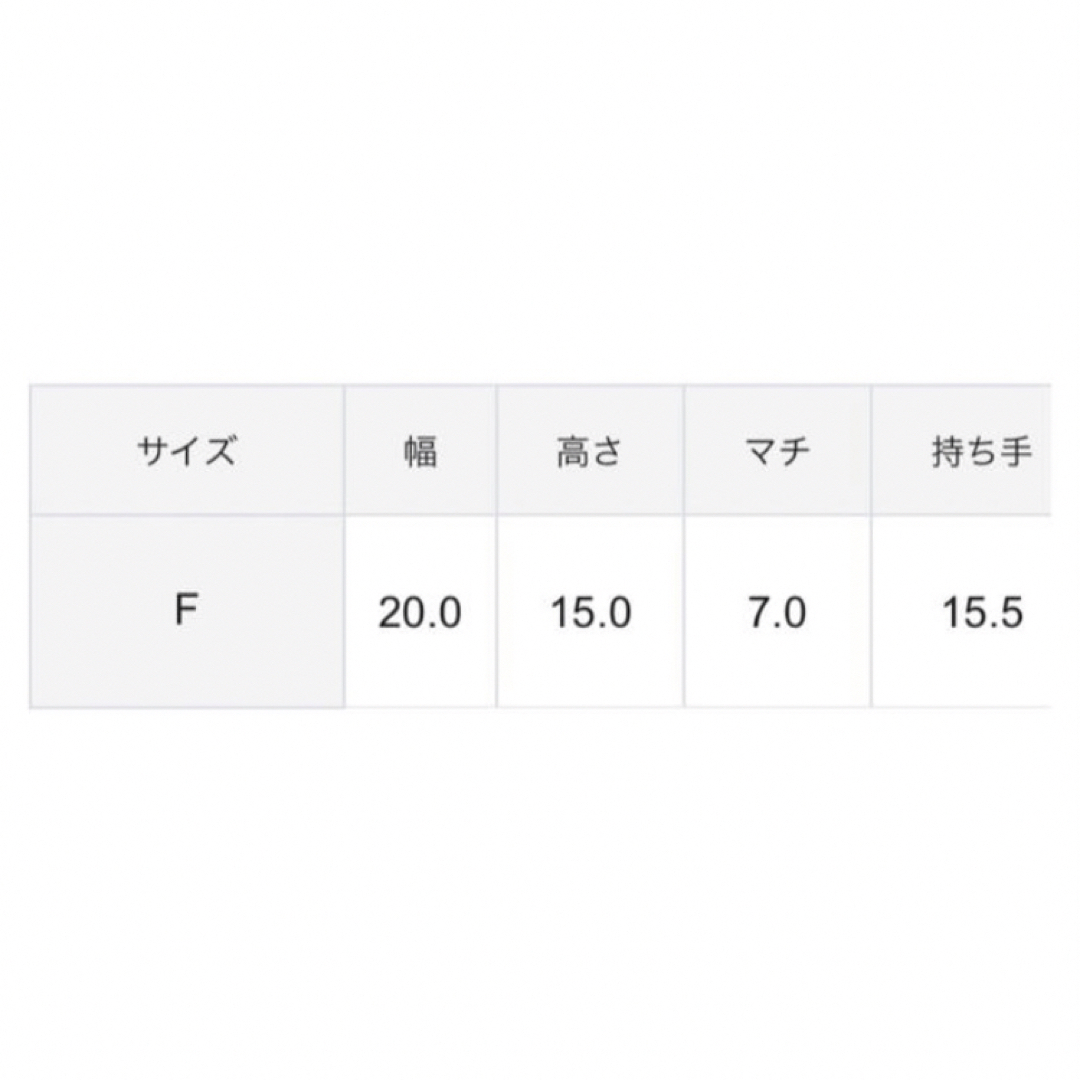Click the 20.0 width value
This screenshot has width=1080, height=1080.
(420, 612)
